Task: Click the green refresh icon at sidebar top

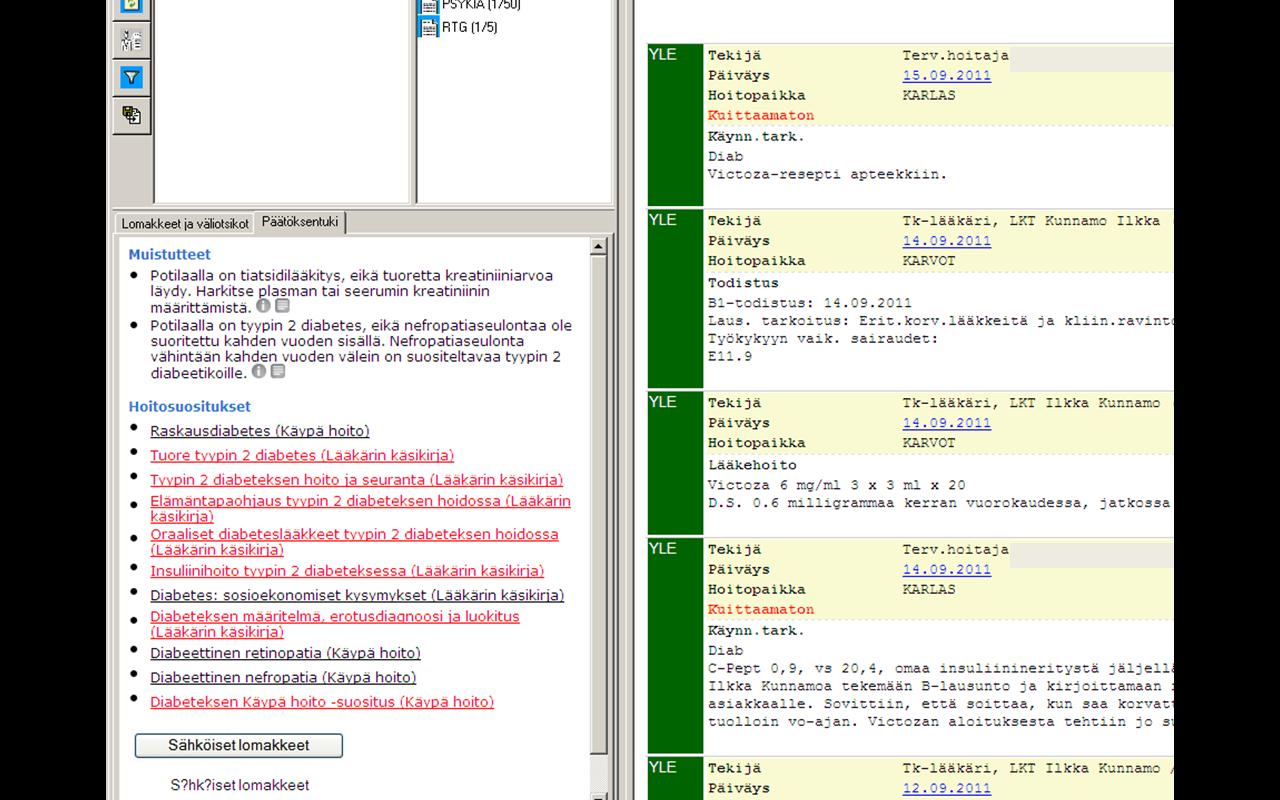Action: pyautogui.click(x=131, y=6)
